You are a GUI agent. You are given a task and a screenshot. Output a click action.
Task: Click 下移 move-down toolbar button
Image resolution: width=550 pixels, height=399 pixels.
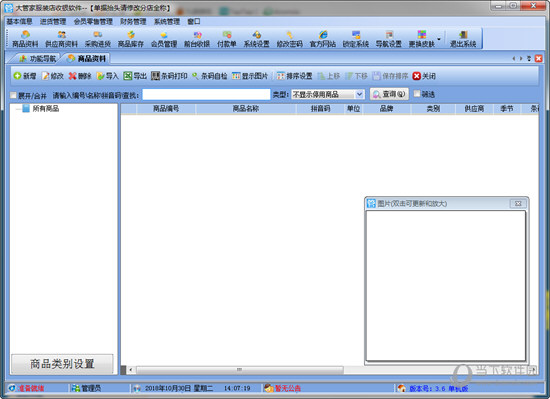pyautogui.click(x=356, y=76)
